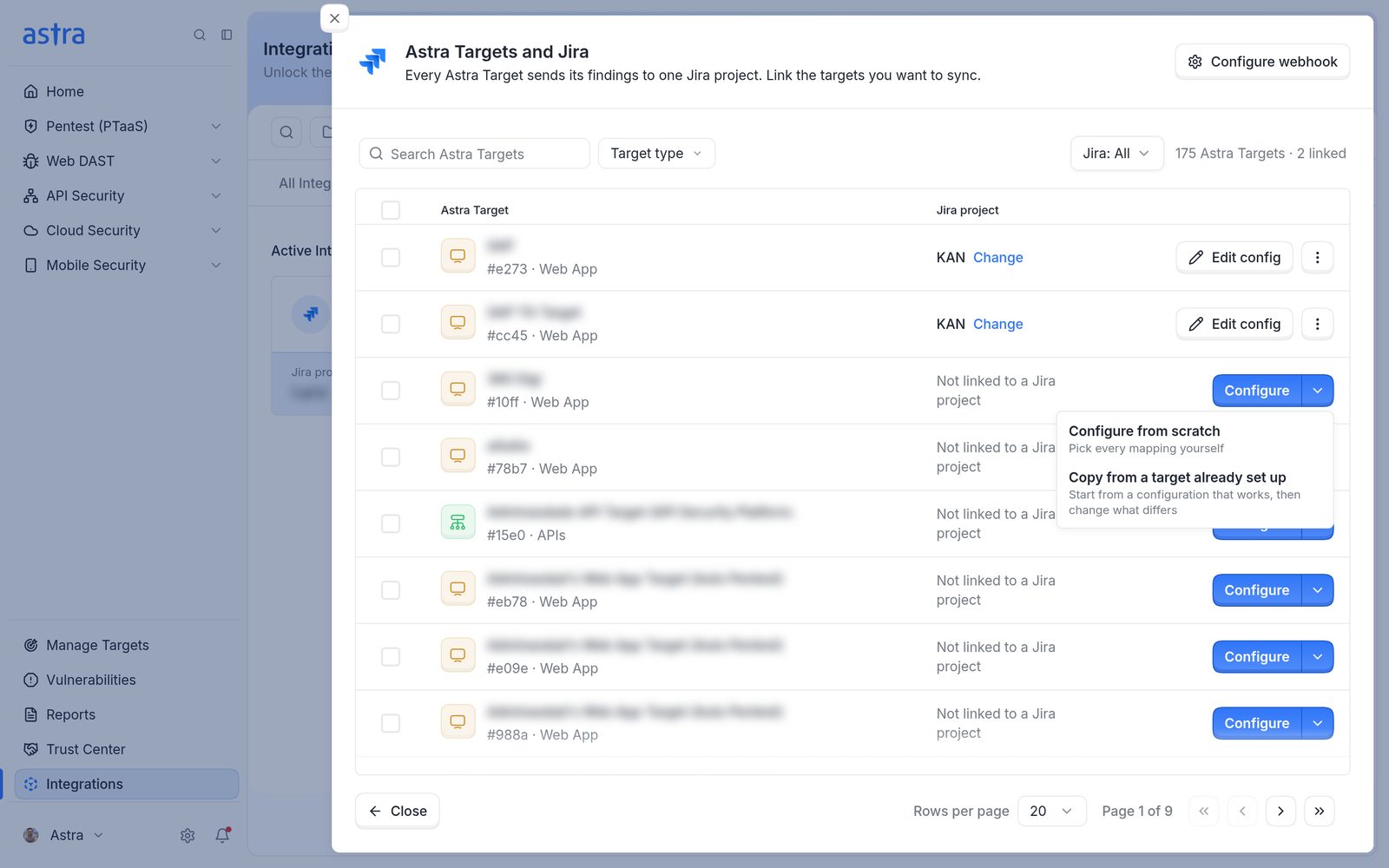Close the Jira dialog with the X
Screen dimensions: 1389x868
pyautogui.click(x=334, y=18)
